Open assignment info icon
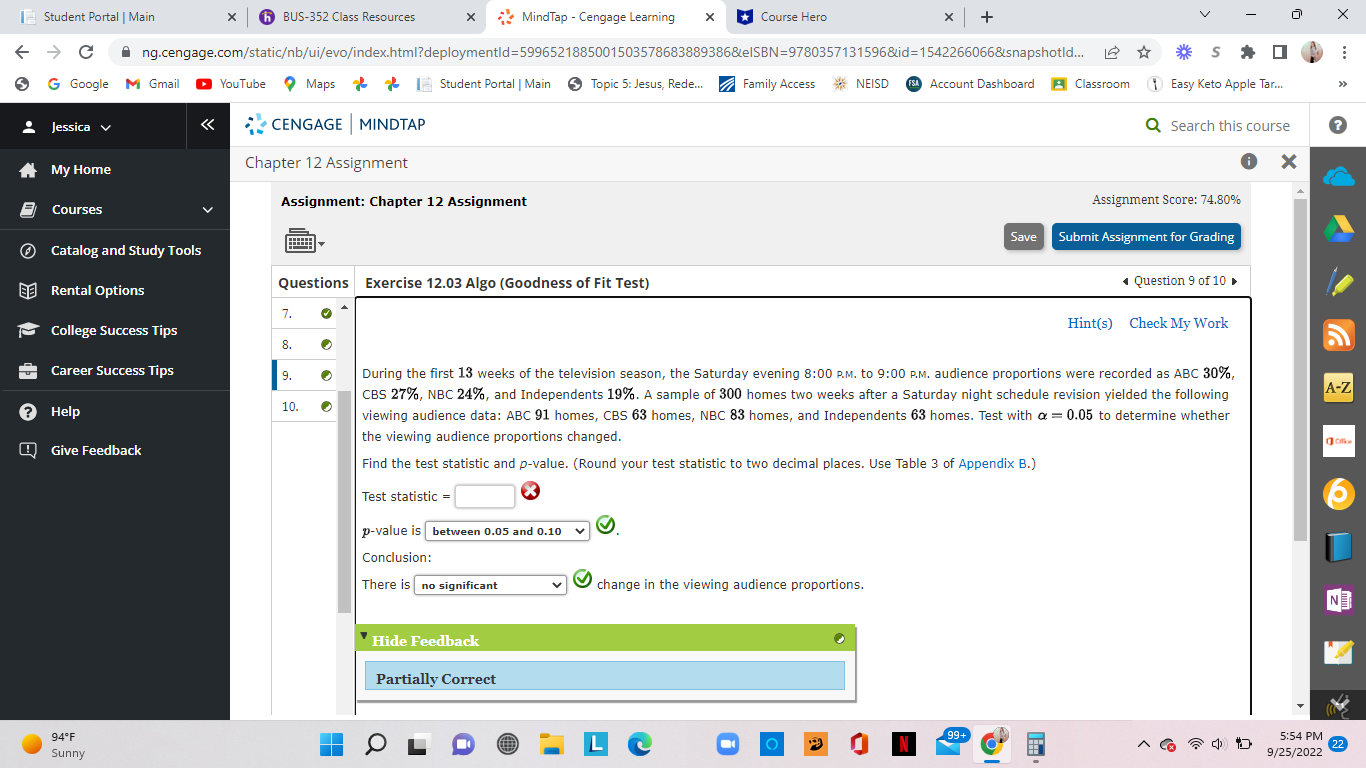1366x768 pixels. pyautogui.click(x=1248, y=161)
